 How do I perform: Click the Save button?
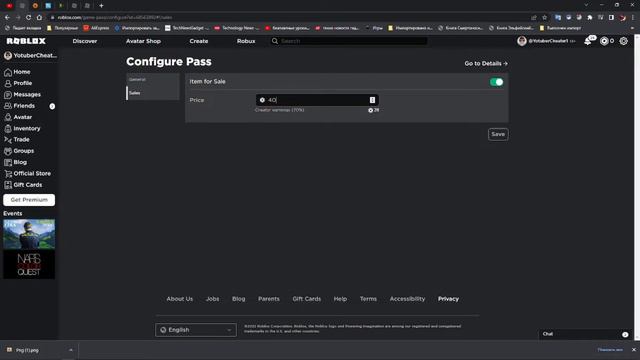[498, 134]
